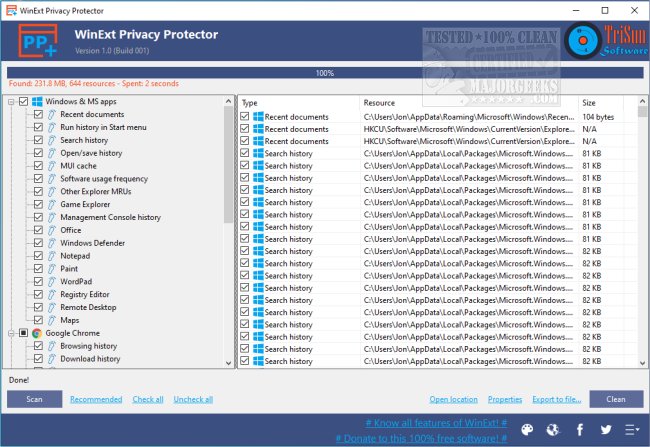Click the brush icon next to Download history
The image size is (650, 447).
(51, 359)
